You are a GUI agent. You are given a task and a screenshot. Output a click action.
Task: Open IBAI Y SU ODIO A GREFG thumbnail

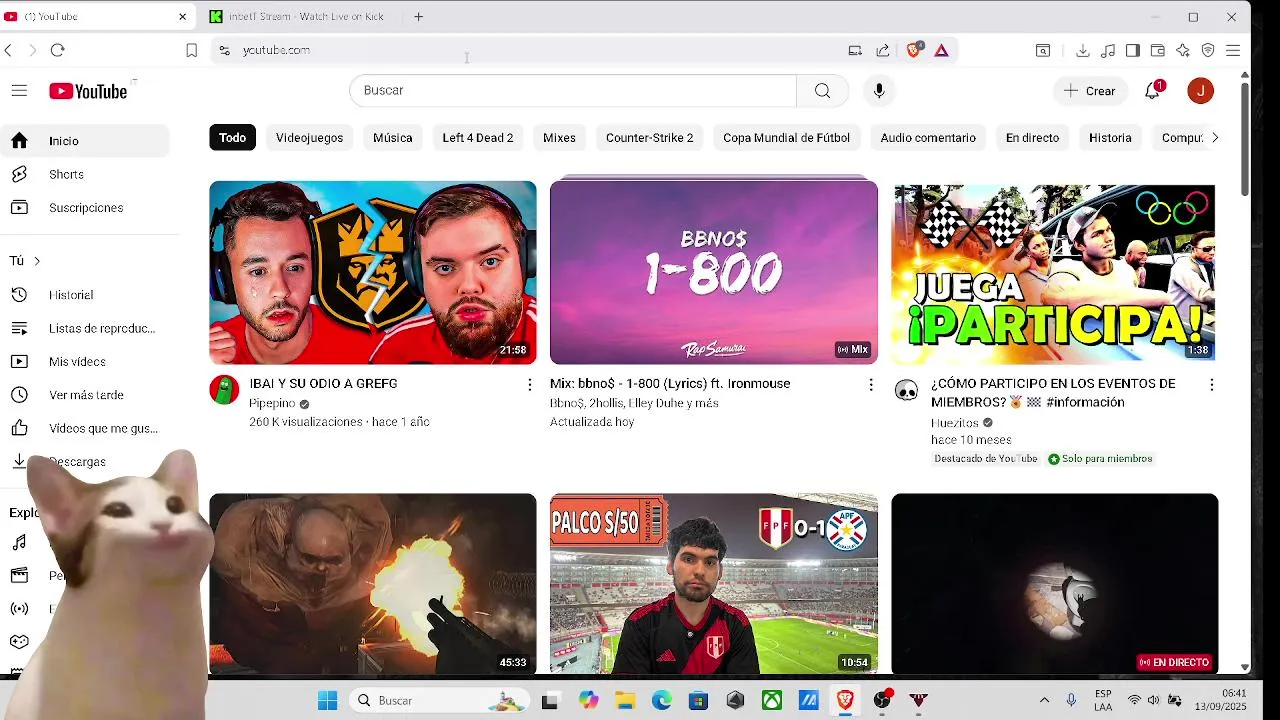point(373,272)
